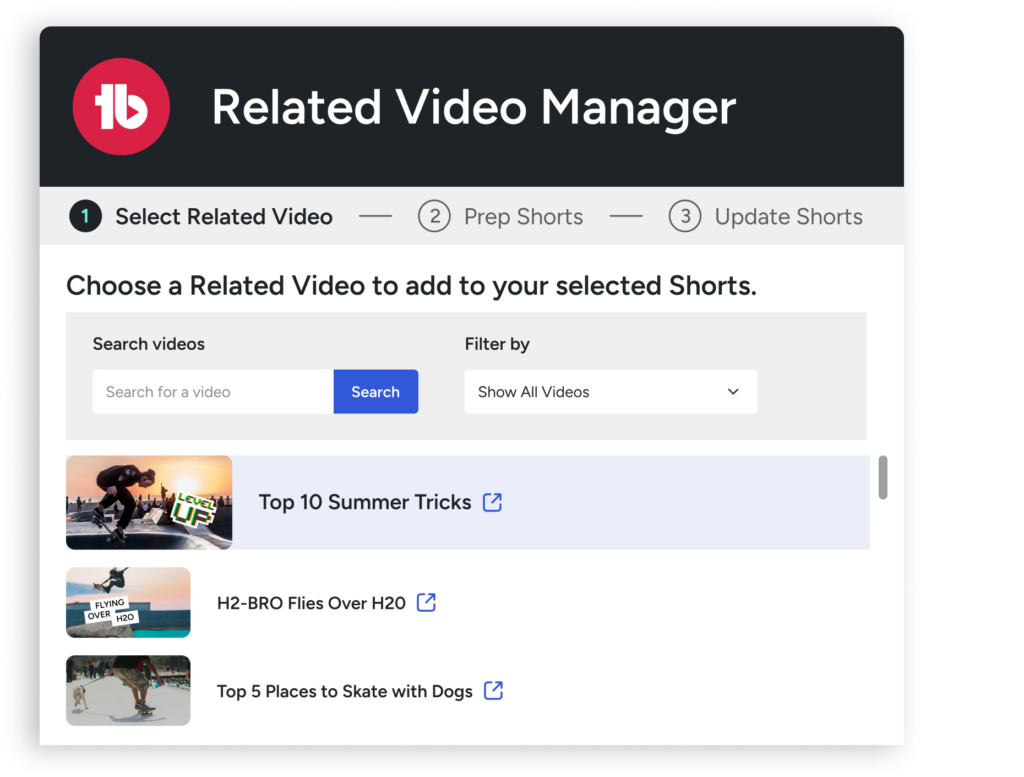Click the step 1 number circle
1024x777 pixels.
[x=85, y=216]
